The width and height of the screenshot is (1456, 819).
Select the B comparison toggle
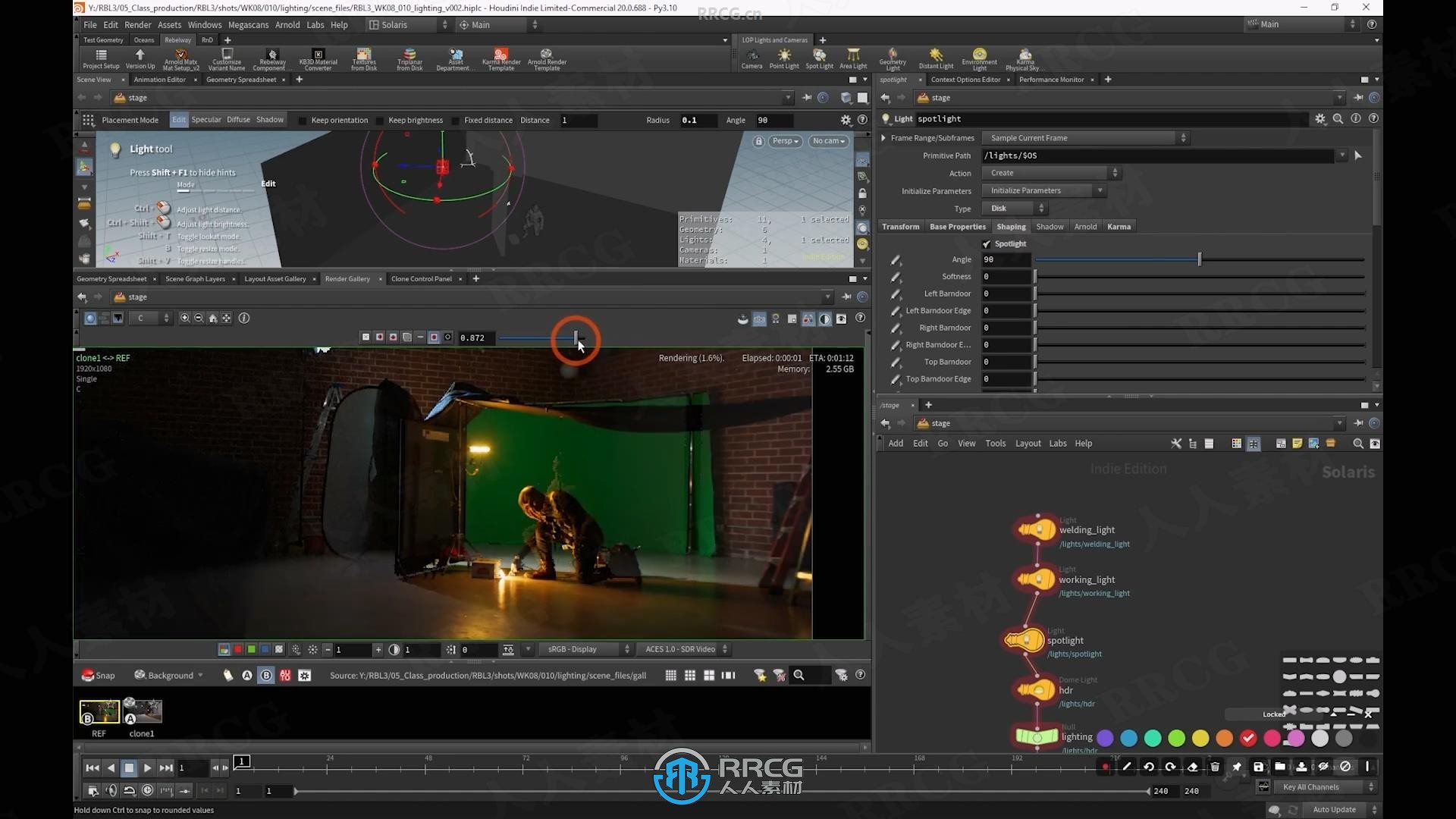point(266,675)
